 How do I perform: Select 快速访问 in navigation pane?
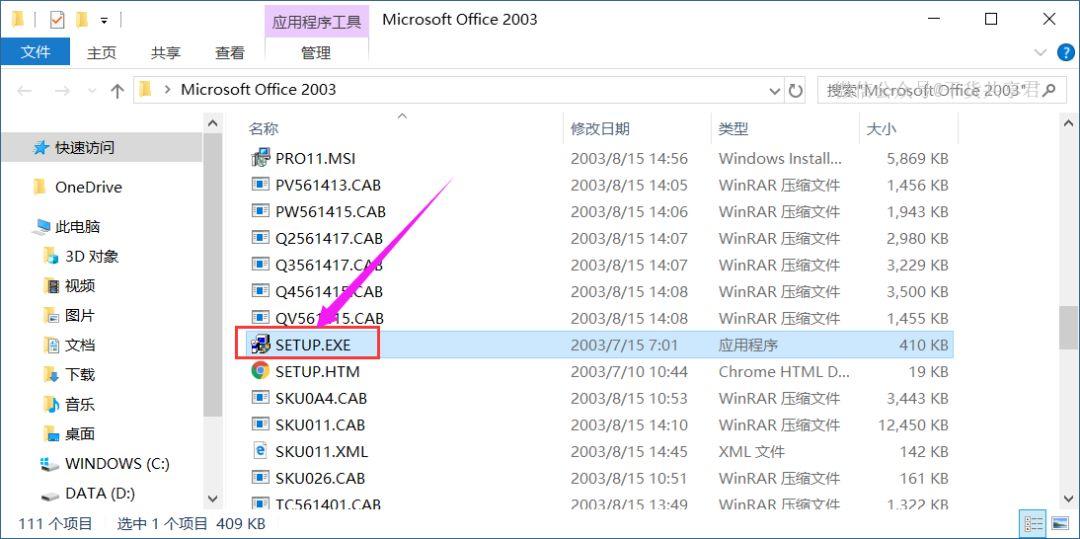(101, 147)
